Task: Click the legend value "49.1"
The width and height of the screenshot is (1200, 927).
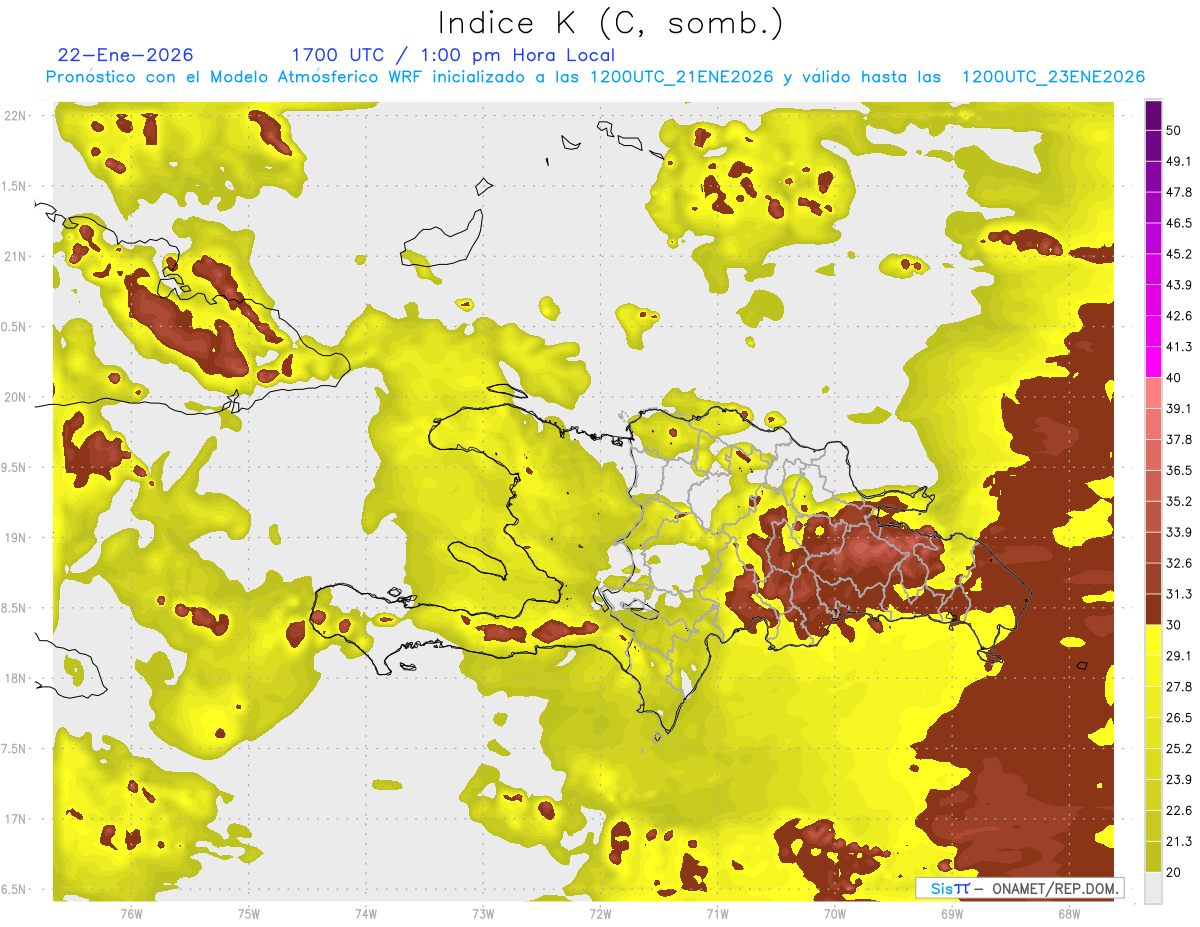Action: coord(1179,161)
